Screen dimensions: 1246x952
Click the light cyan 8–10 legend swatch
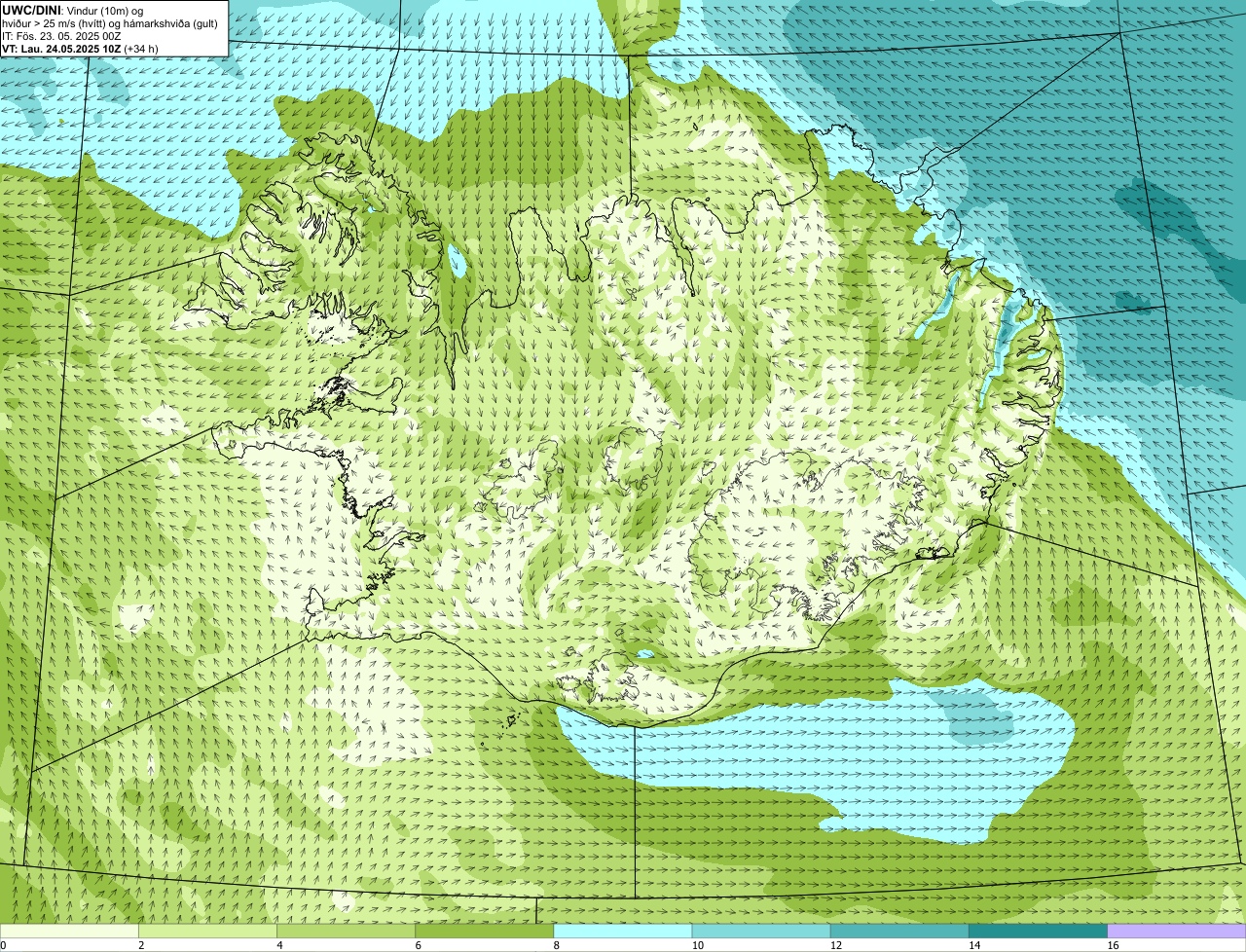click(623, 932)
